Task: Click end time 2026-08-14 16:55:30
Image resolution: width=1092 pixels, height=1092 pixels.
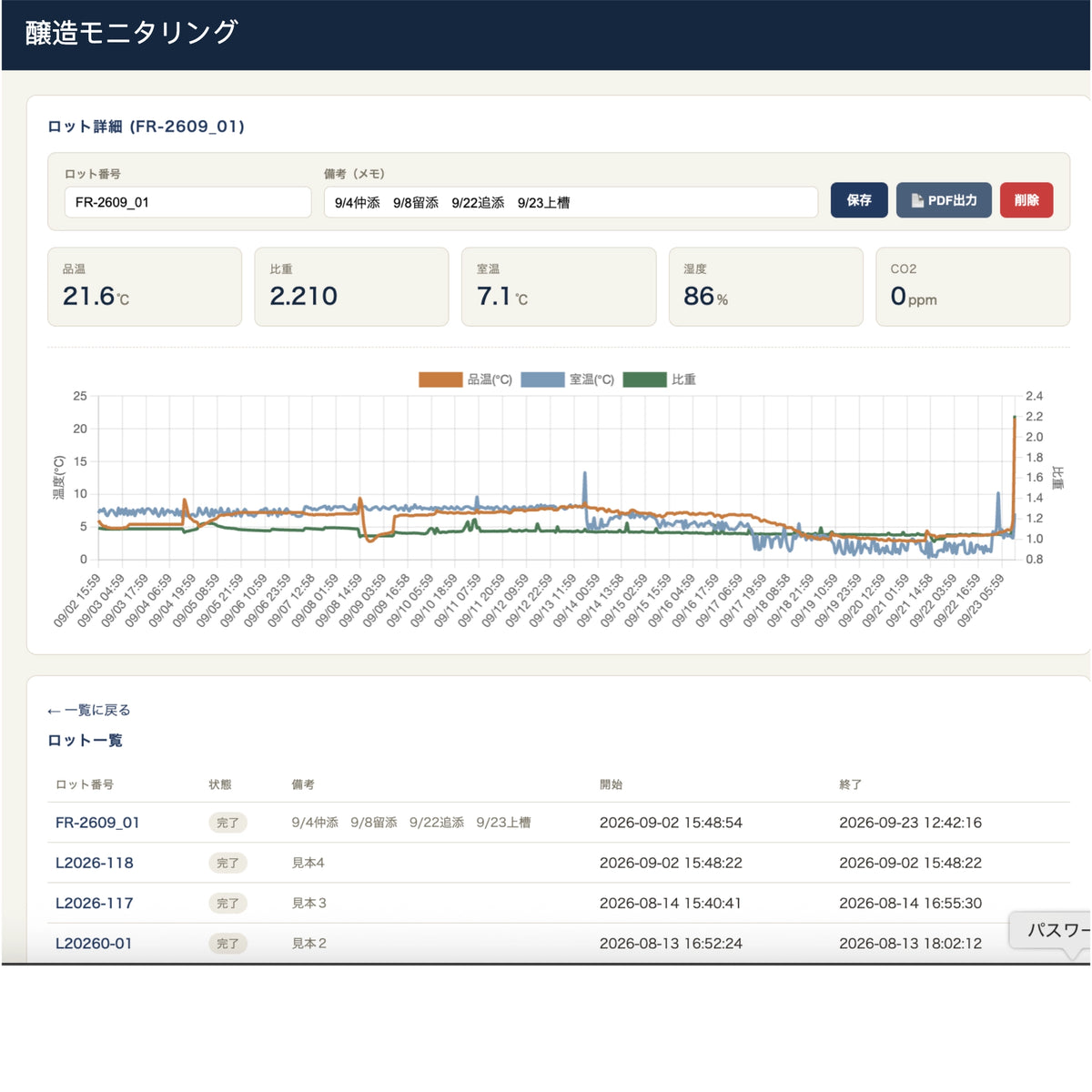Action: pos(910,904)
